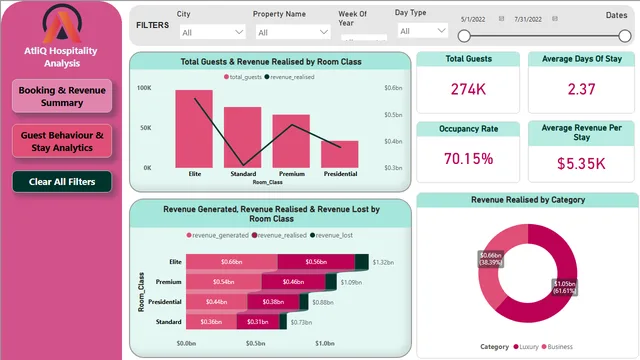
Task: Select Standard $0.36bn bar segment
Action: 211,322
